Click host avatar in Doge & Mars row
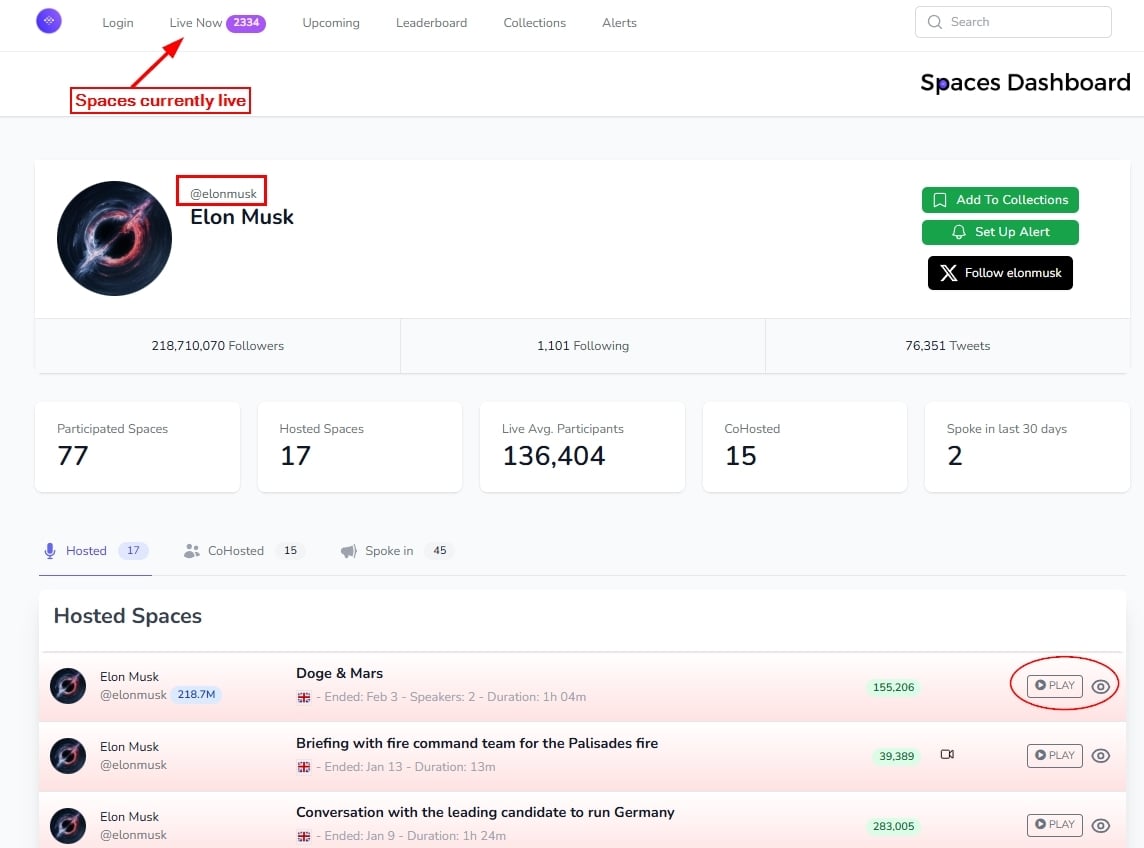The image size is (1144, 848). 68,686
